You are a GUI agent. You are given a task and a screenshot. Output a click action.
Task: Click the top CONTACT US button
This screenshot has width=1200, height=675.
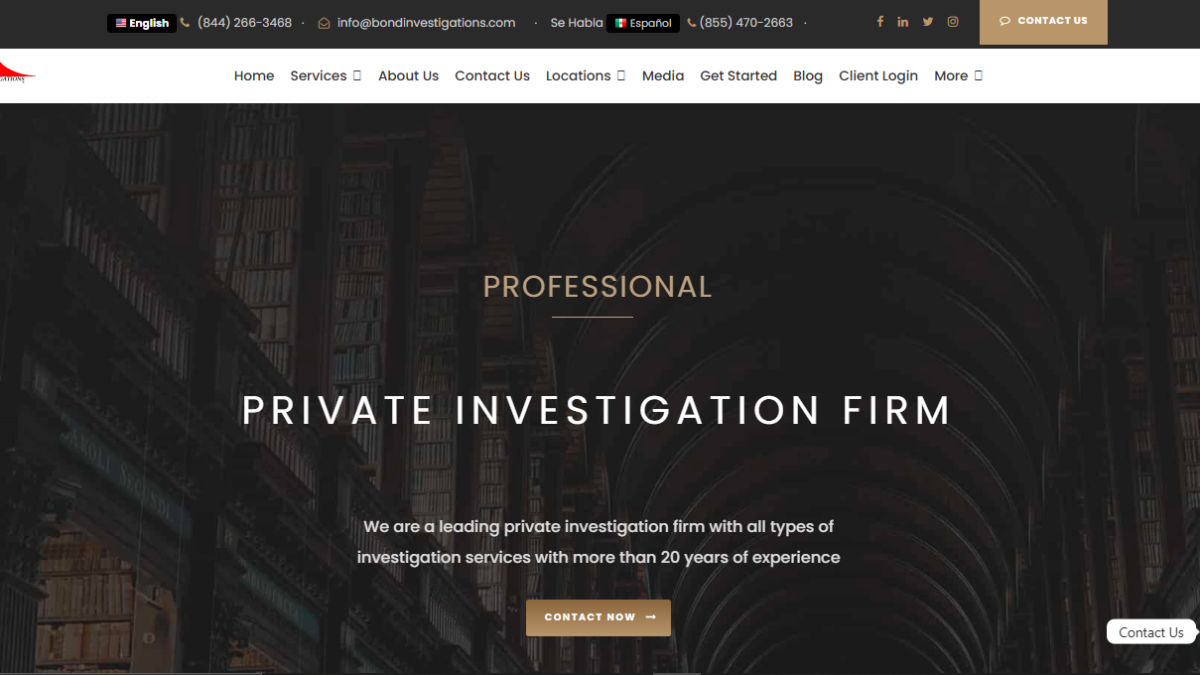(1043, 22)
